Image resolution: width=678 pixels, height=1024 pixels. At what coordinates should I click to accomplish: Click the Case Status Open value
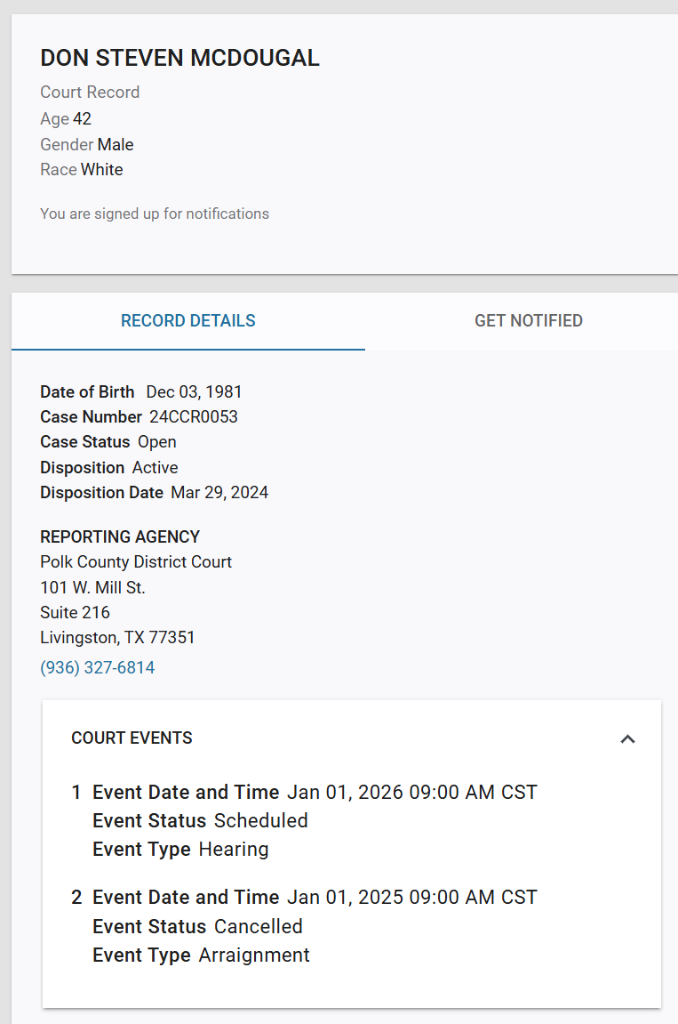(x=157, y=442)
